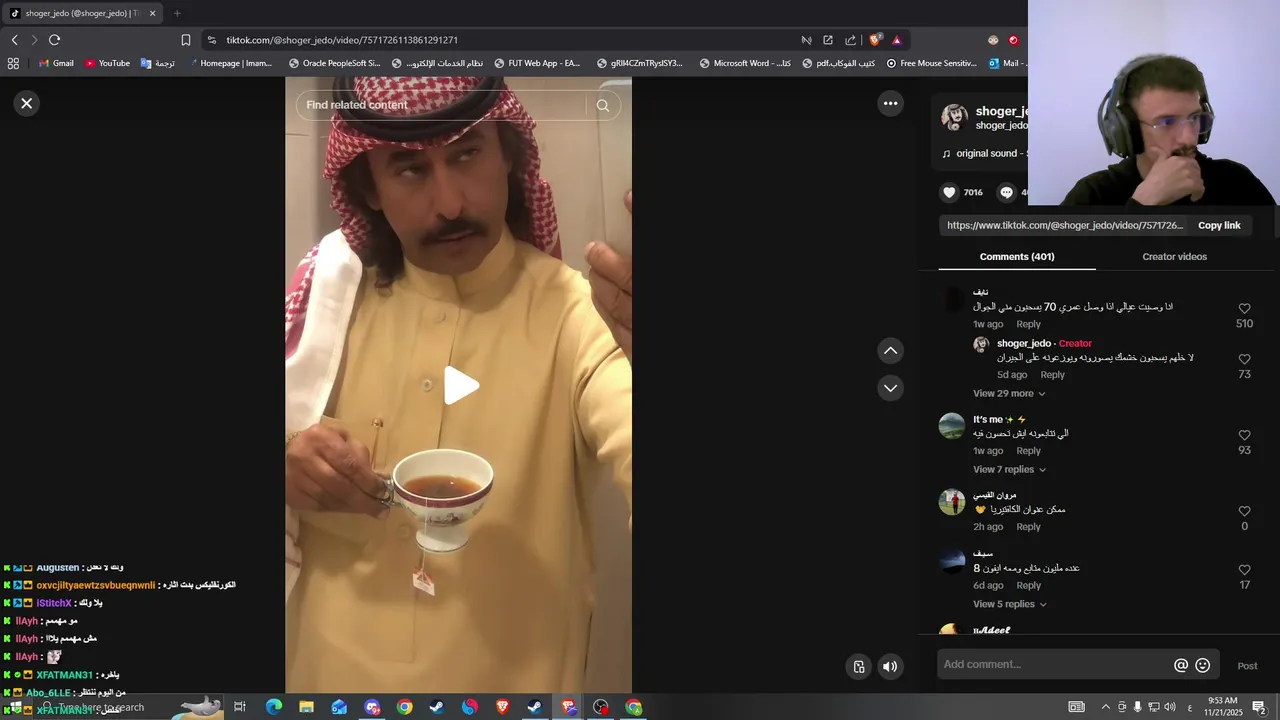Like the comment with 17 likes
The image size is (1280, 720).
click(x=1244, y=570)
